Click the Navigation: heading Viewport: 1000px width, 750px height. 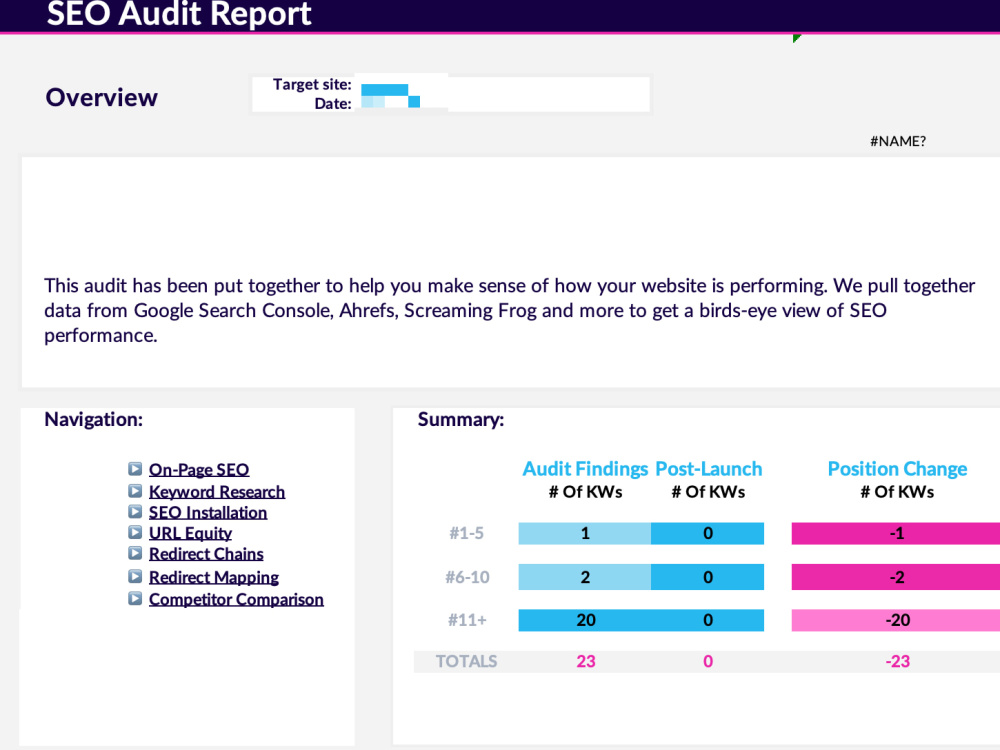point(94,420)
